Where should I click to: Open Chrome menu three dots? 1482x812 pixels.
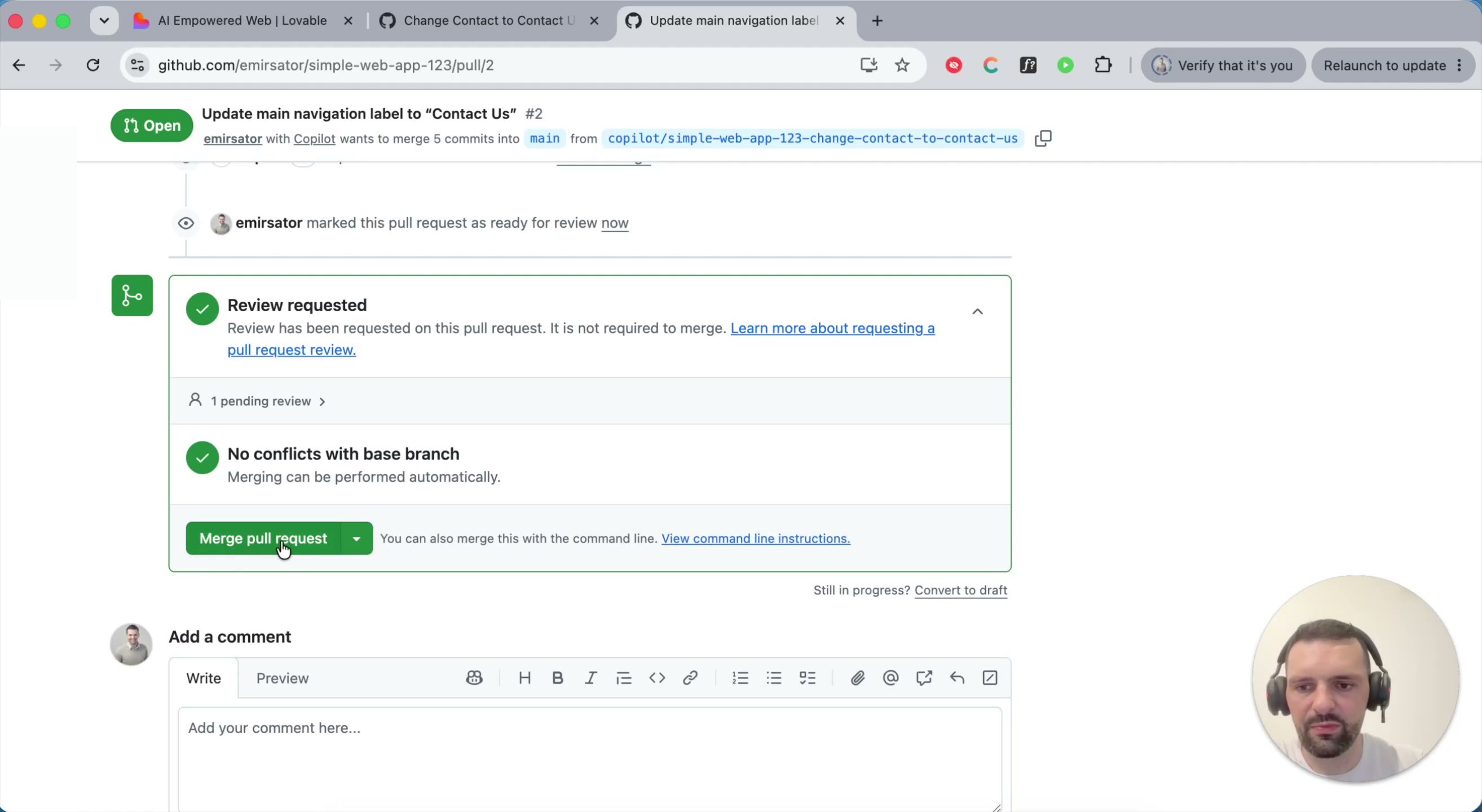tap(1459, 65)
